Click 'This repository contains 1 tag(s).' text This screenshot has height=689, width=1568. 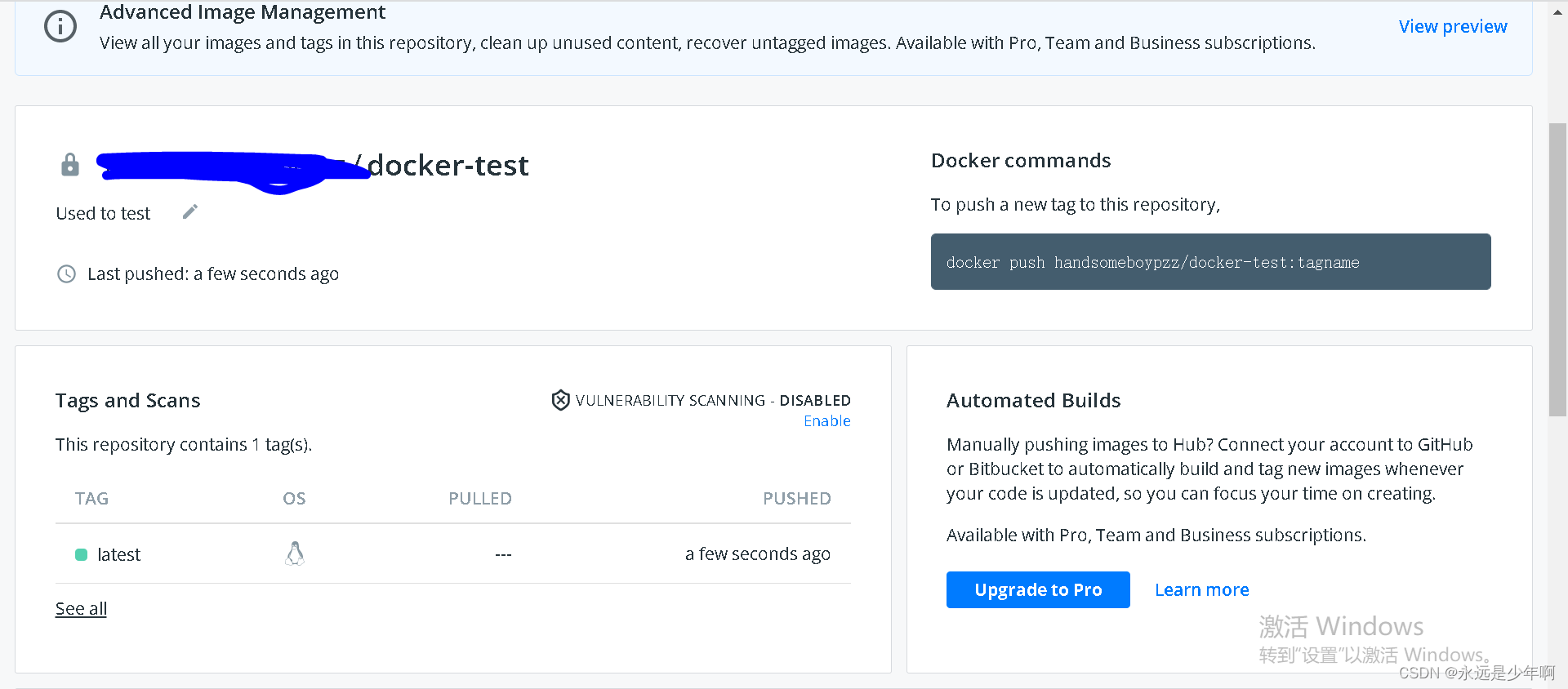click(184, 445)
